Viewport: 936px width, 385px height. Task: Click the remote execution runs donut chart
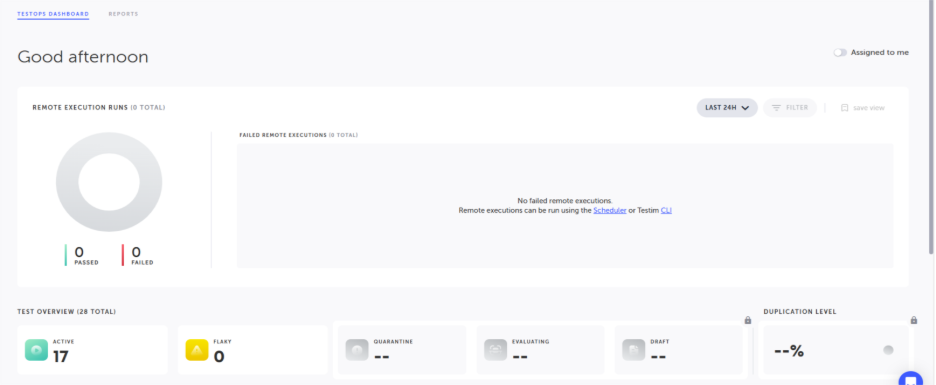pos(109,182)
